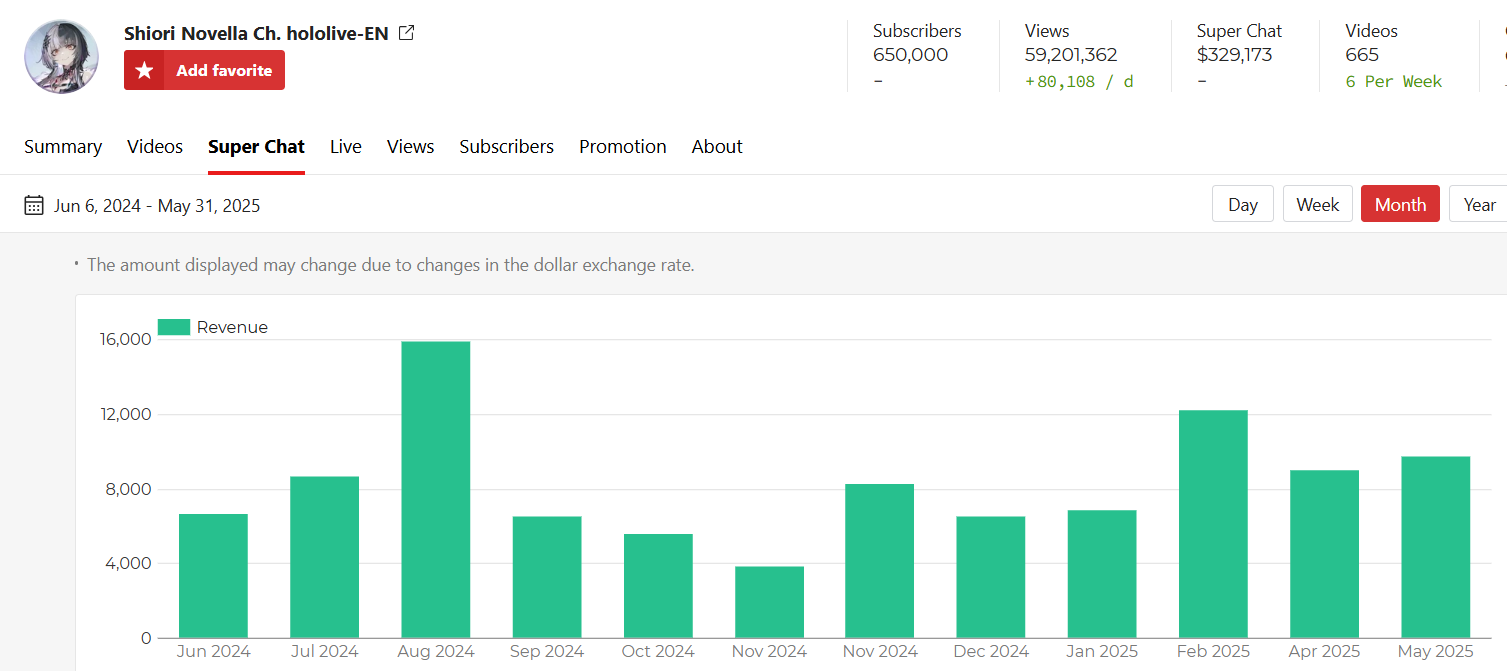Screen dimensions: 1507x671
Task: Open date range Jun 6, 2024 - May 31, 2025
Action: [x=157, y=206]
